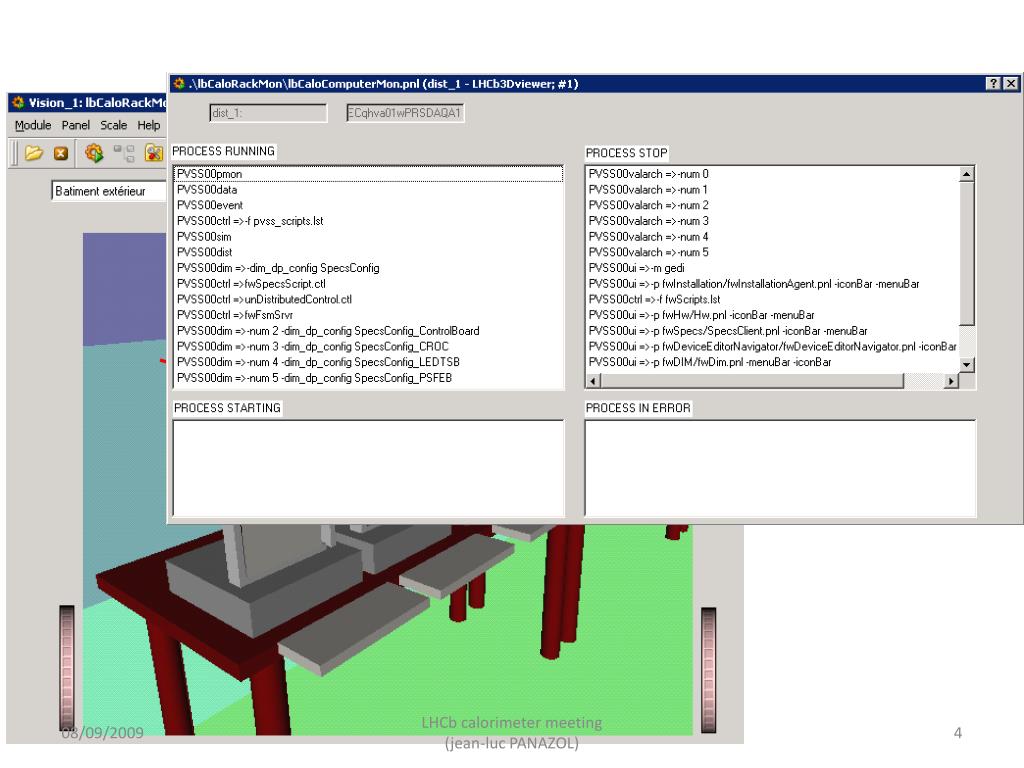Select SpecsConfig_CROC process row

369,346
